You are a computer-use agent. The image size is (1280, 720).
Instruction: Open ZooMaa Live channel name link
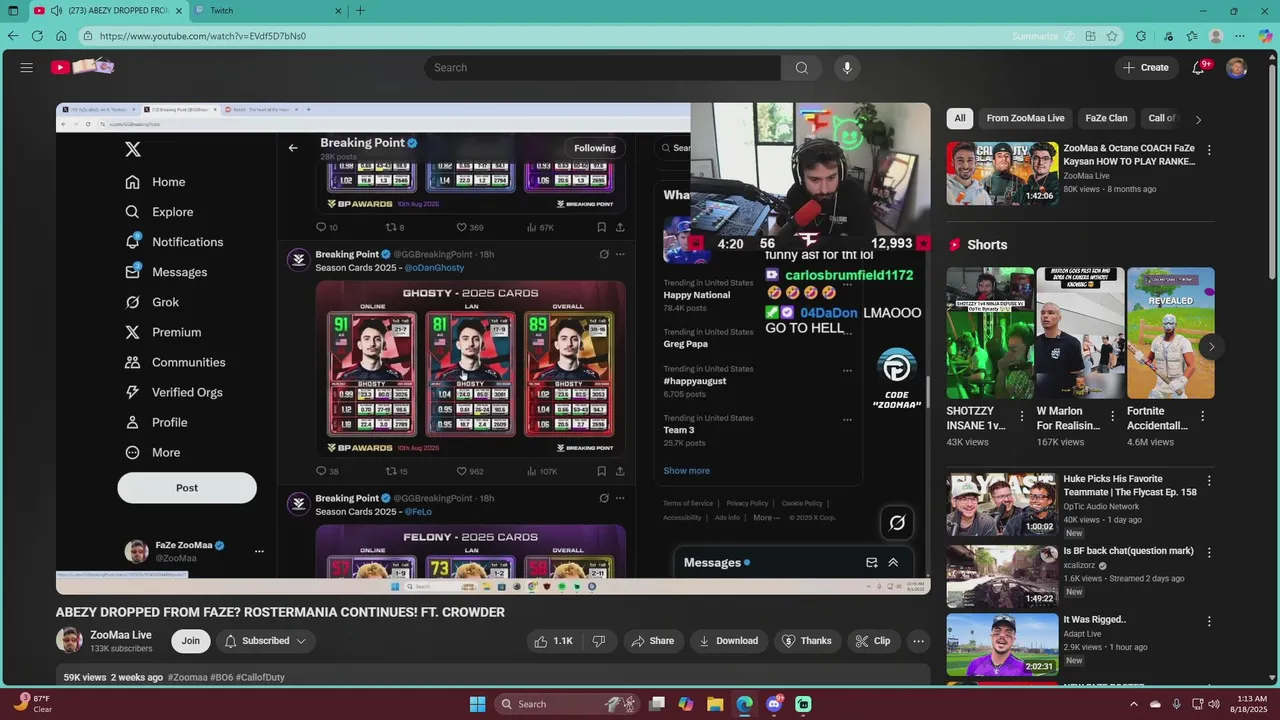point(121,634)
